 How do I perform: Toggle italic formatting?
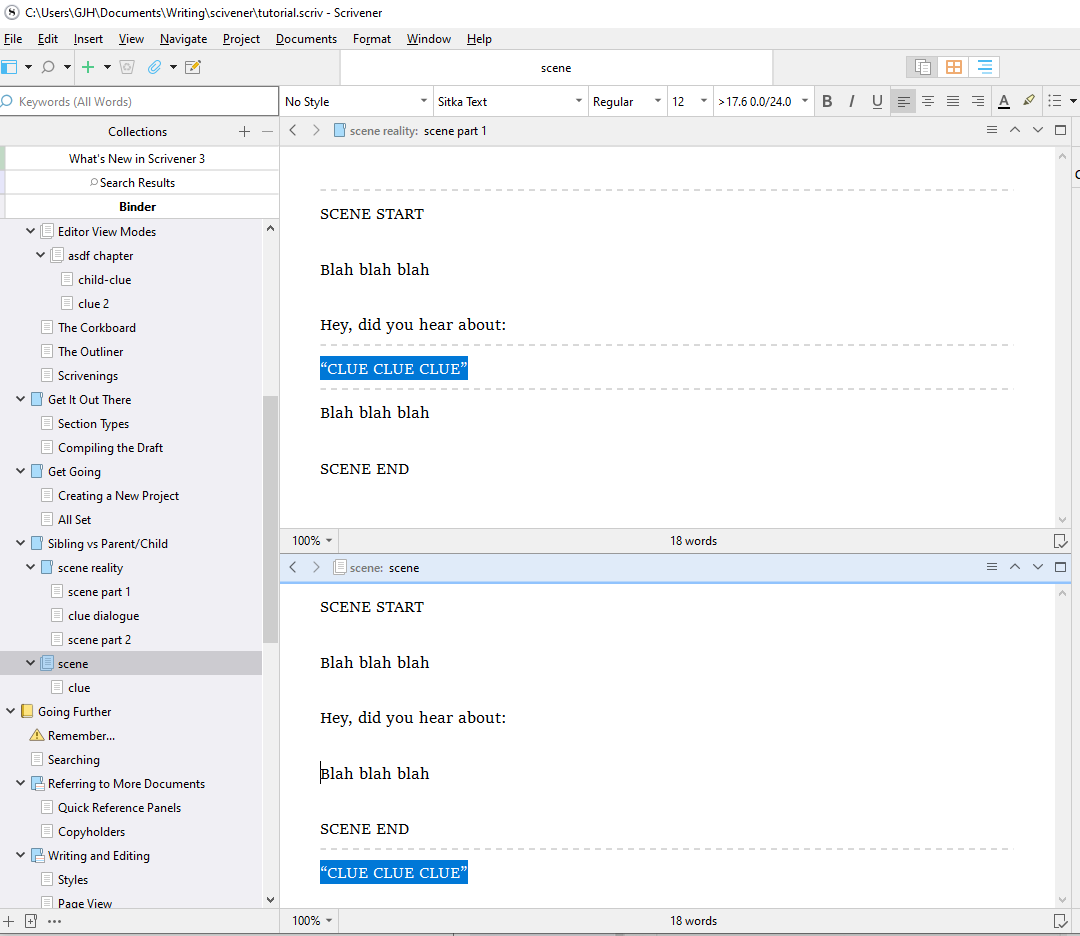click(852, 101)
